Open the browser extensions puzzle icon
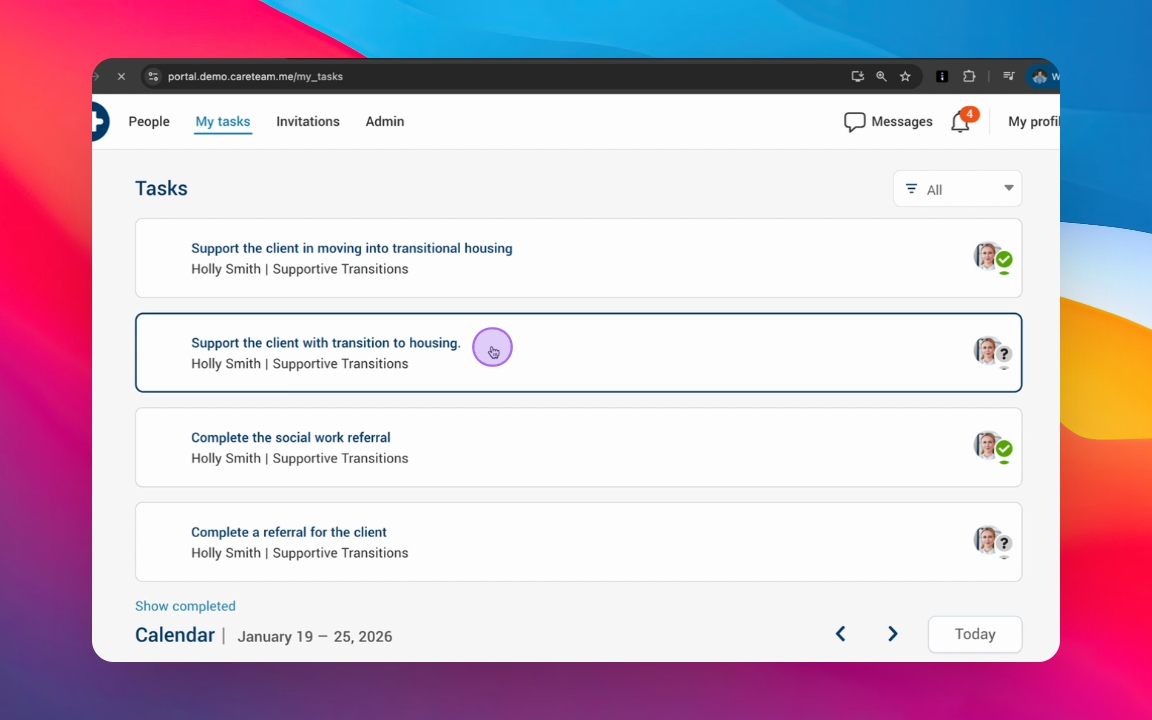The image size is (1152, 720). [x=969, y=76]
